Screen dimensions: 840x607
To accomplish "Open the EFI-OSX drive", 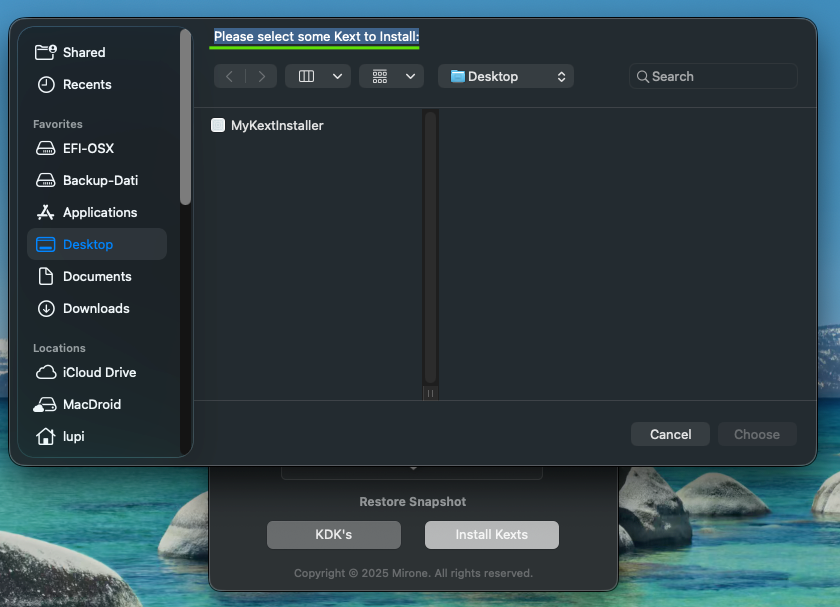I will (97, 148).
